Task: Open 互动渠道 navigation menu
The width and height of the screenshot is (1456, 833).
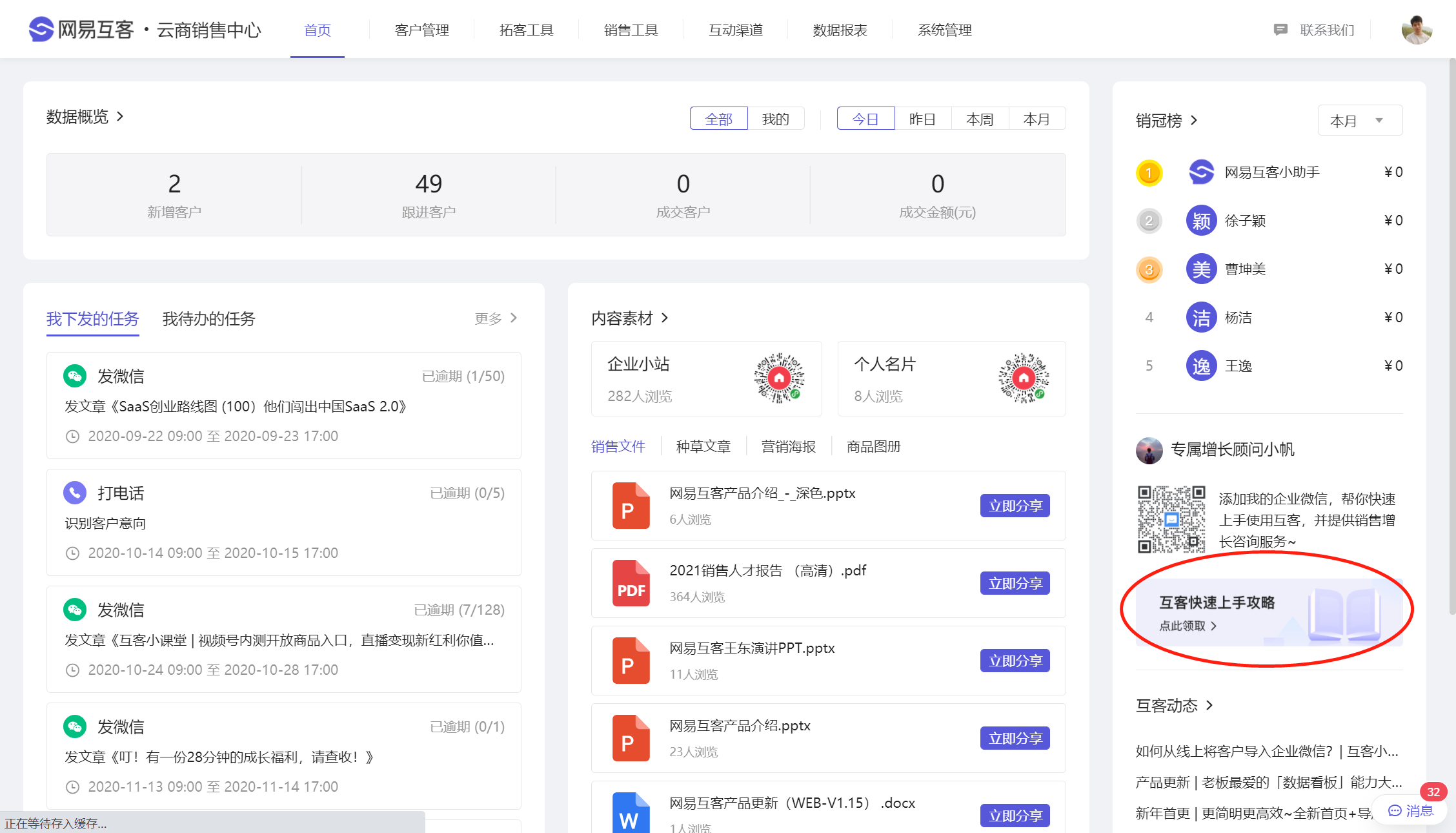Action: tap(735, 30)
